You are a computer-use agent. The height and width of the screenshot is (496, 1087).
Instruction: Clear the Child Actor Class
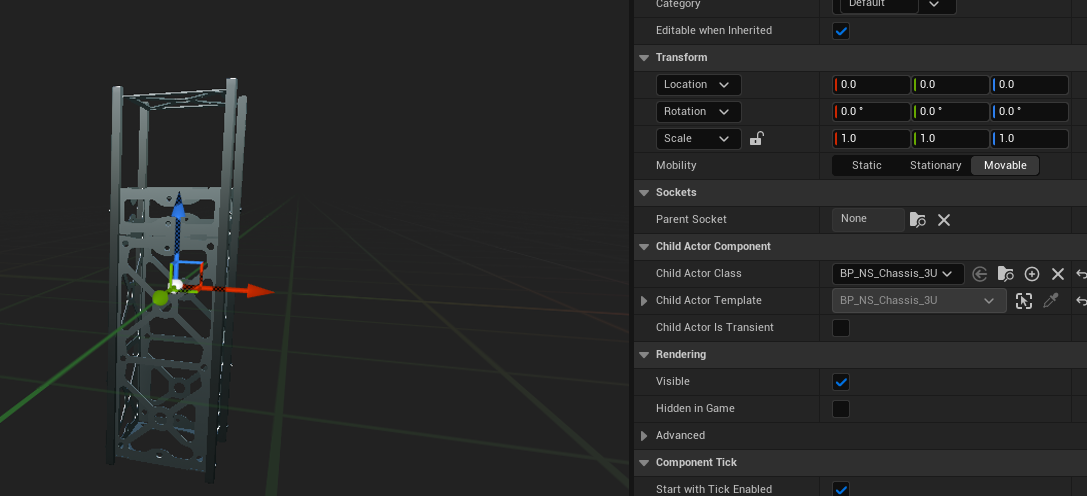click(x=1057, y=274)
